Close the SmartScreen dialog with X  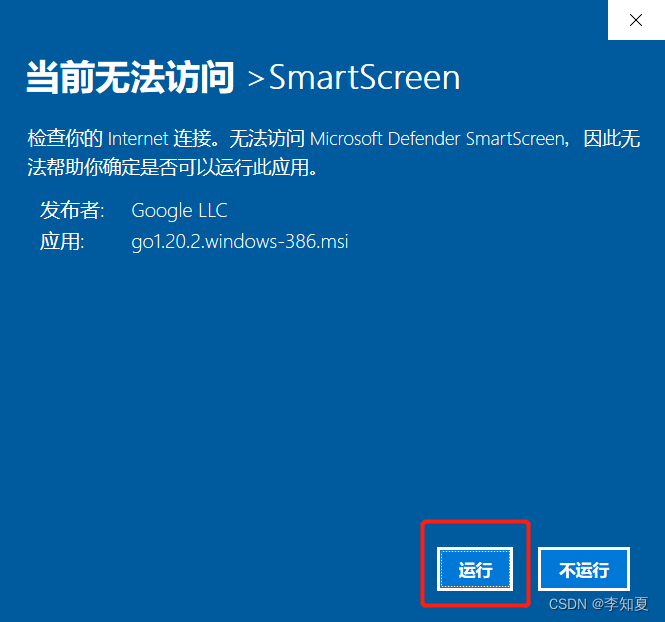(636, 20)
